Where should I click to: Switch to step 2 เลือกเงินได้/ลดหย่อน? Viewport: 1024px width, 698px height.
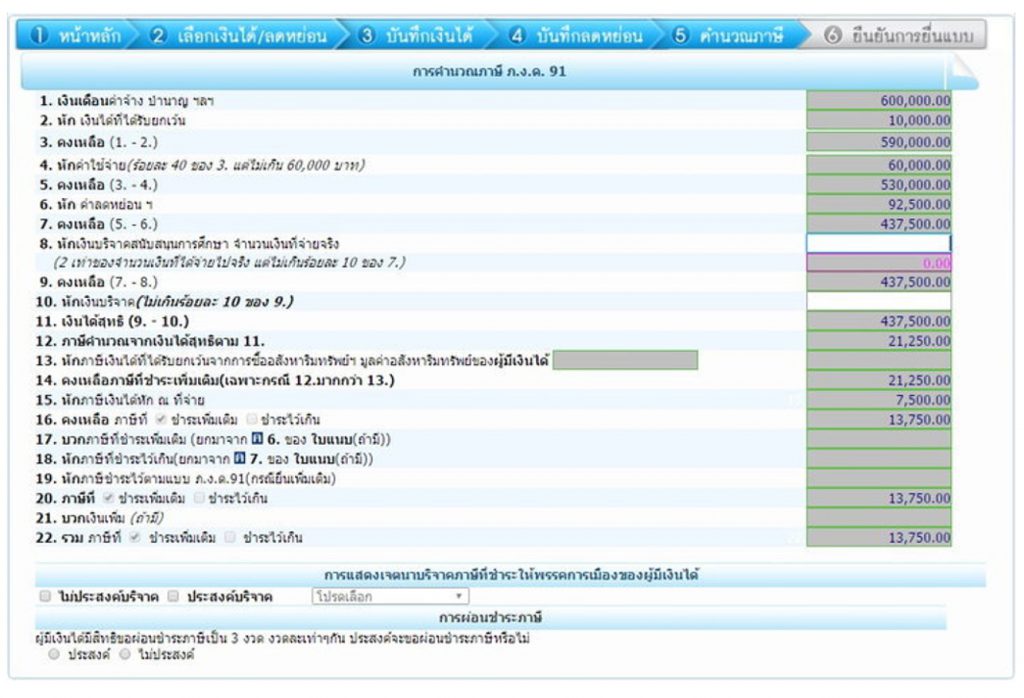tap(238, 36)
